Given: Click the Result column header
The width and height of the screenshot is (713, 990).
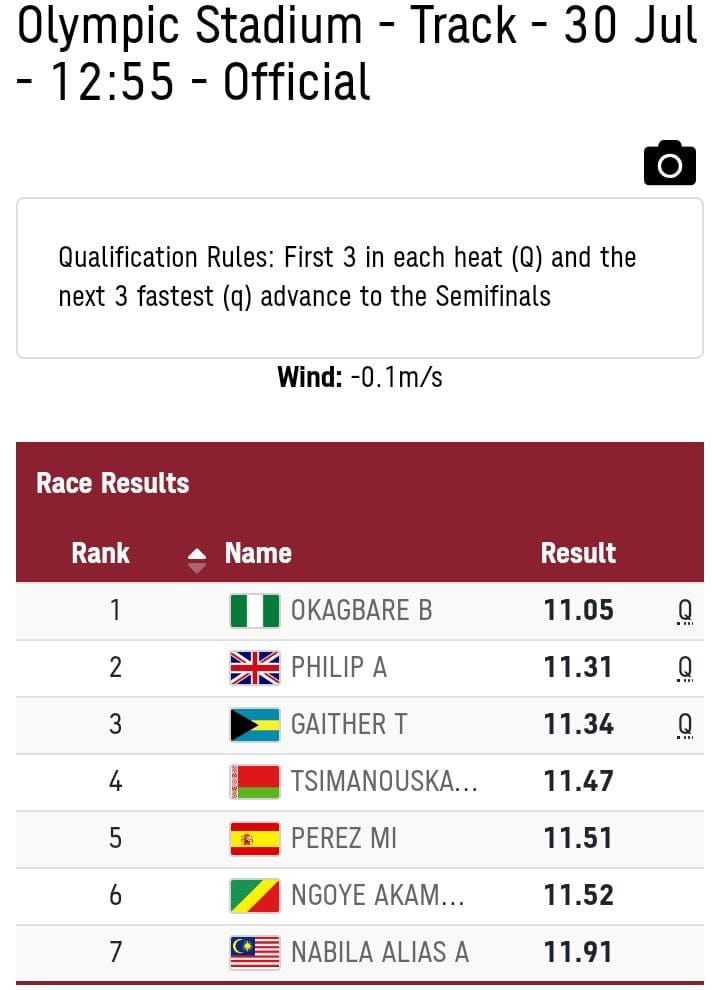Looking at the screenshot, I should pos(578,553).
